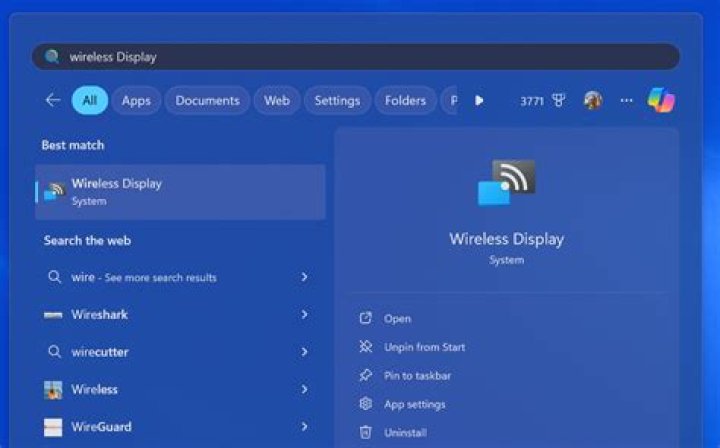The height and width of the screenshot is (448, 720).
Task: Select the wirecutter search suggestion
Action: pyautogui.click(x=180, y=352)
